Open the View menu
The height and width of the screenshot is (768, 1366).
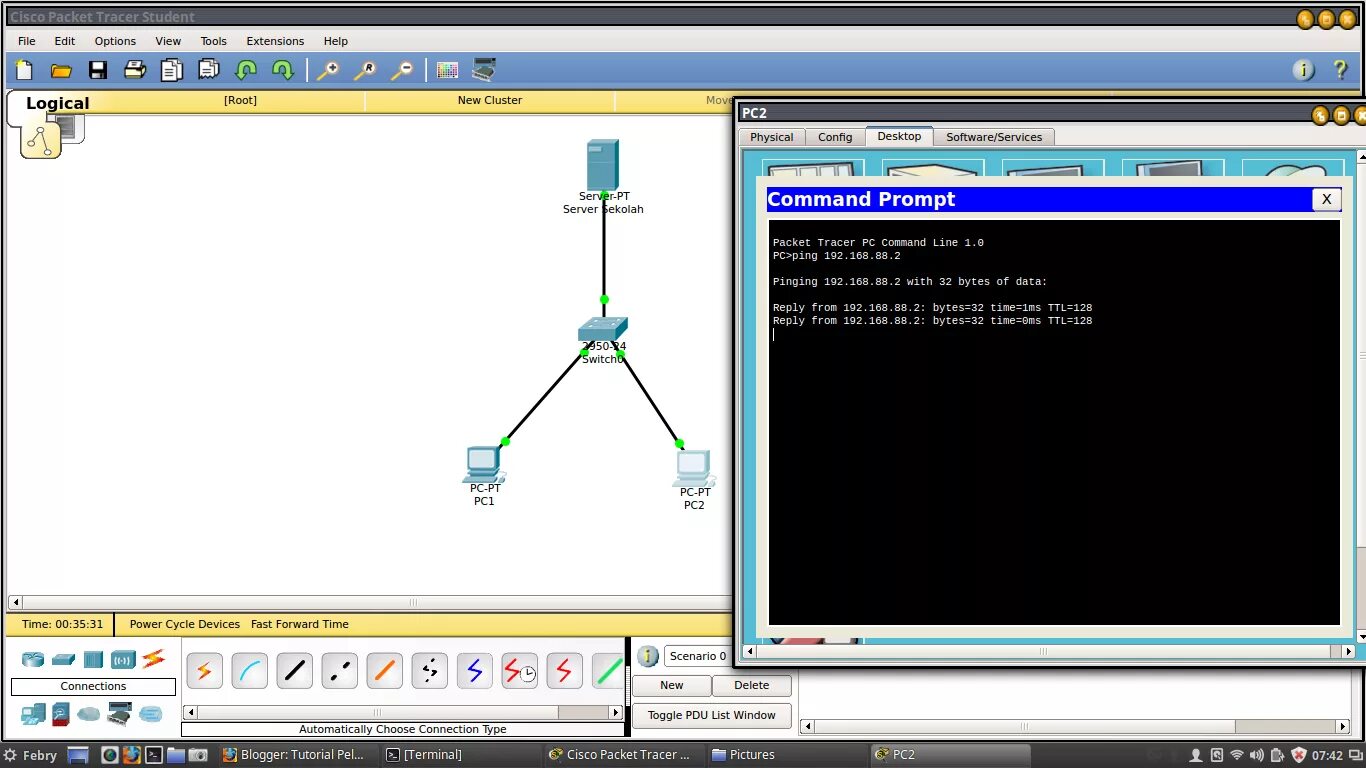click(x=168, y=41)
